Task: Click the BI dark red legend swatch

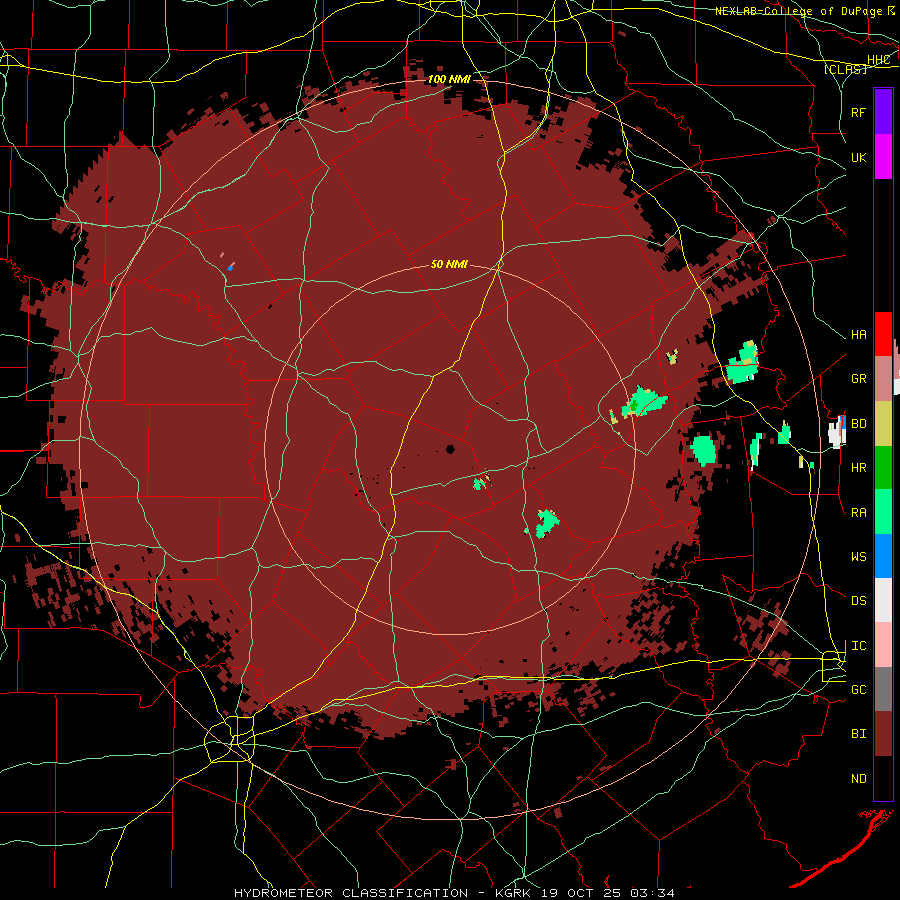Action: (x=883, y=734)
